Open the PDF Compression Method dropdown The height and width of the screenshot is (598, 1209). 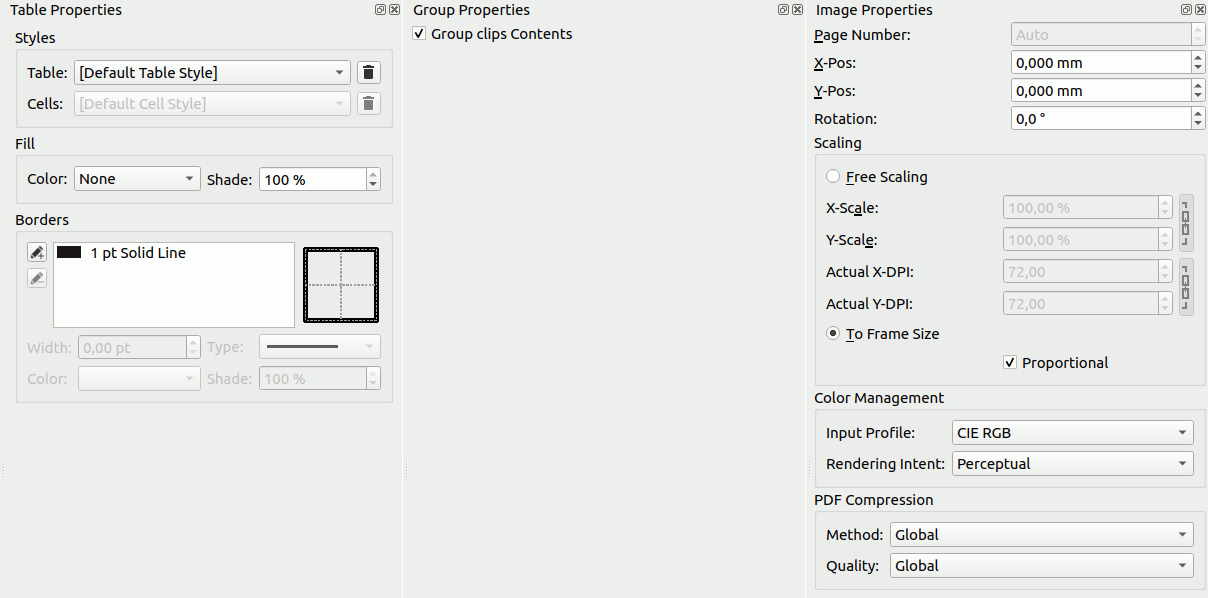click(x=1040, y=535)
